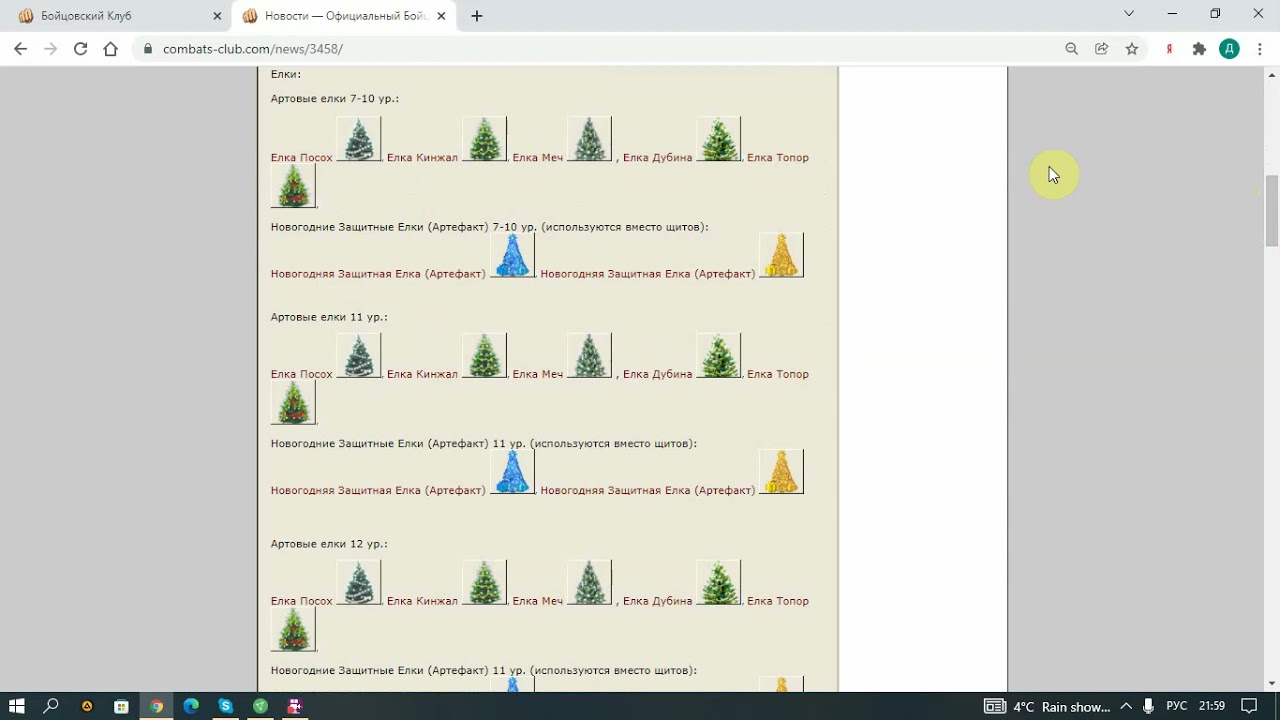Bookmark this page with the star icon
1280x720 pixels.
point(1131,48)
